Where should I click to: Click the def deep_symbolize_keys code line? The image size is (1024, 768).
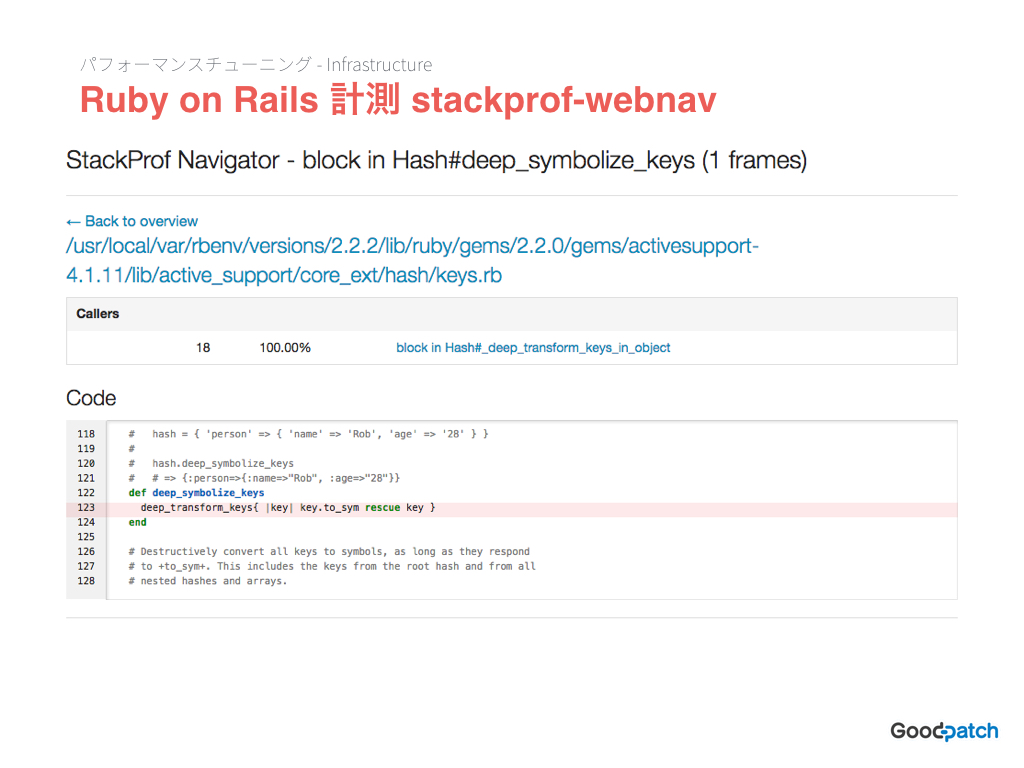point(197,493)
